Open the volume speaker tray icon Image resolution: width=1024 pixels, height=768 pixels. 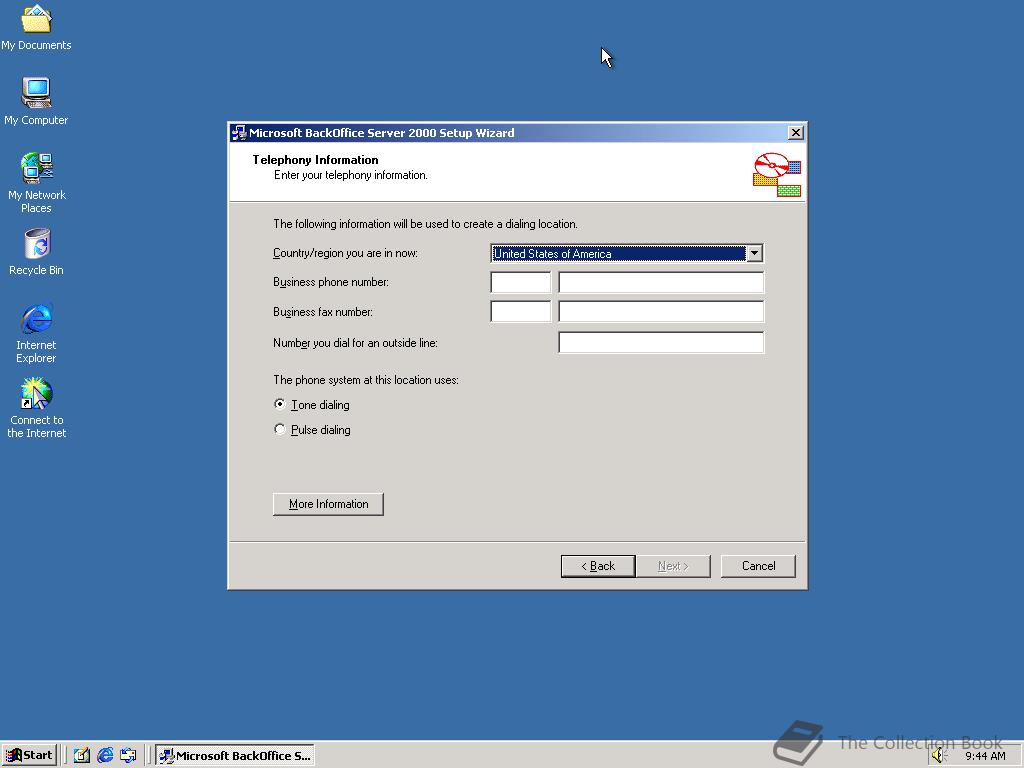939,756
